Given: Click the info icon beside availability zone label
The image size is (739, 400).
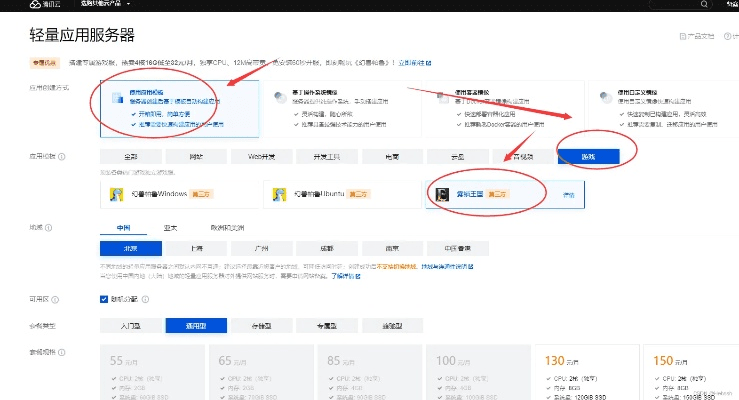Looking at the screenshot, I should (55, 300).
